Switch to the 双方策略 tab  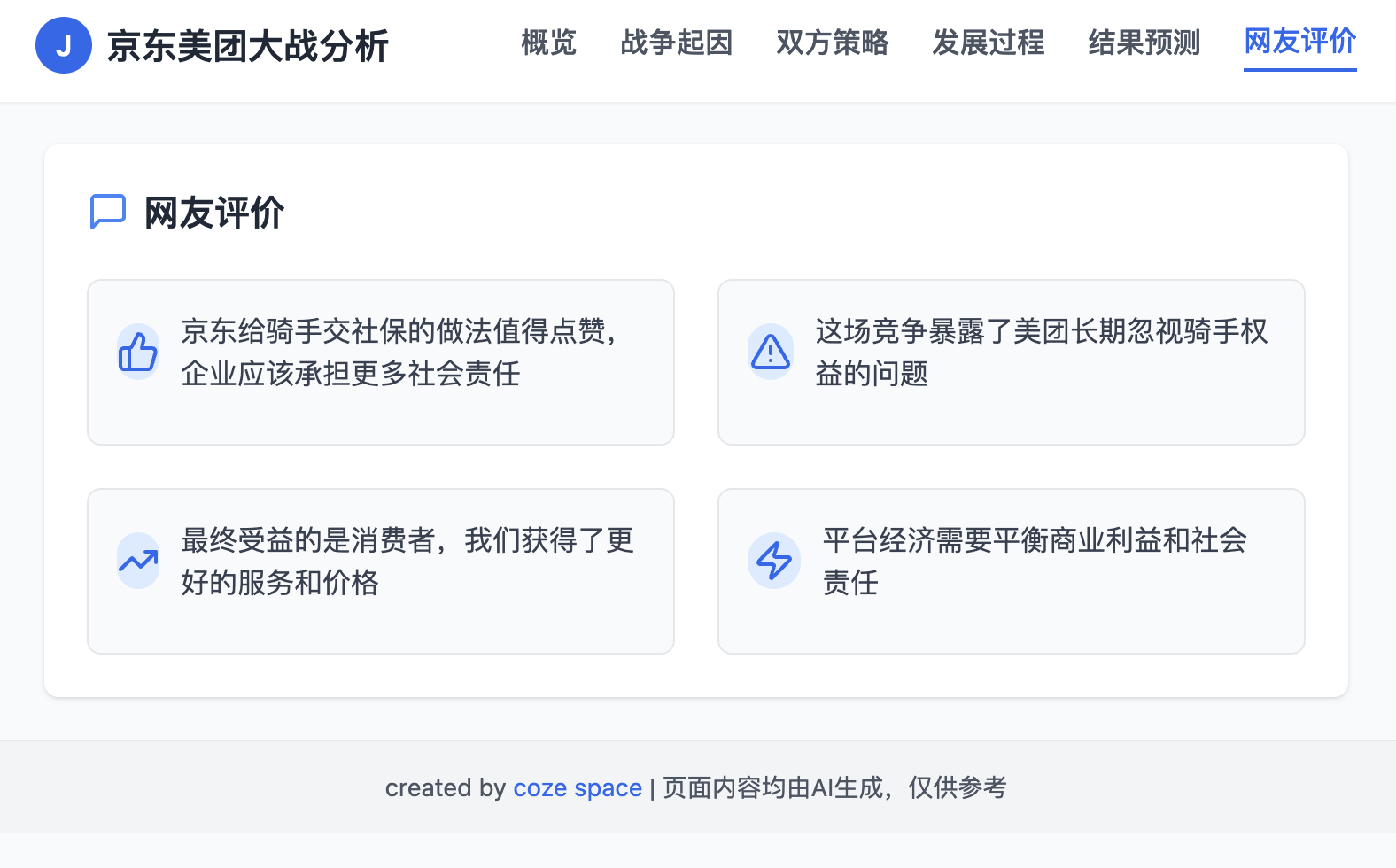(832, 43)
